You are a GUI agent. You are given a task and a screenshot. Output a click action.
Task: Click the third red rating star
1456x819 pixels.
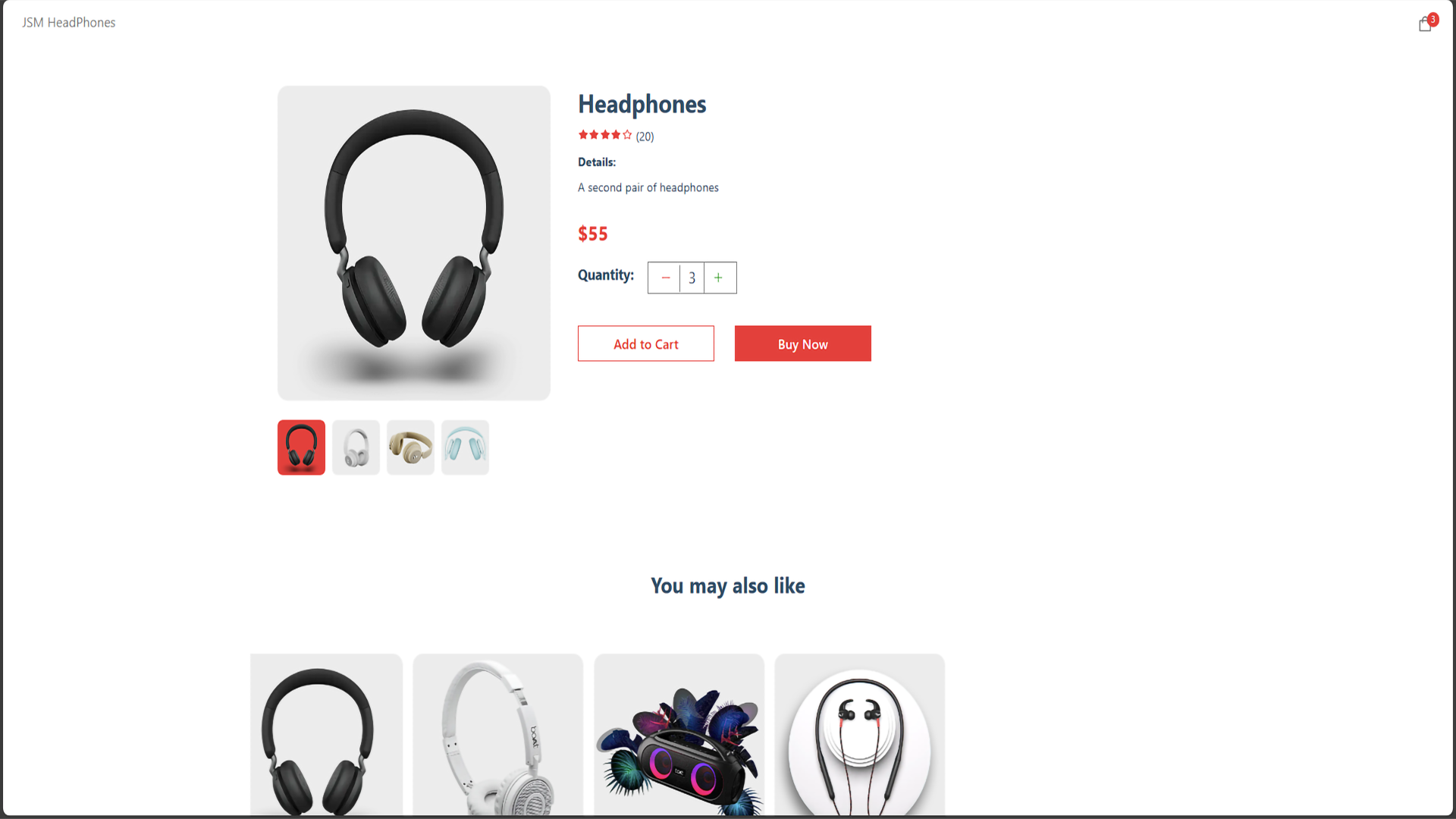pyautogui.click(x=605, y=135)
